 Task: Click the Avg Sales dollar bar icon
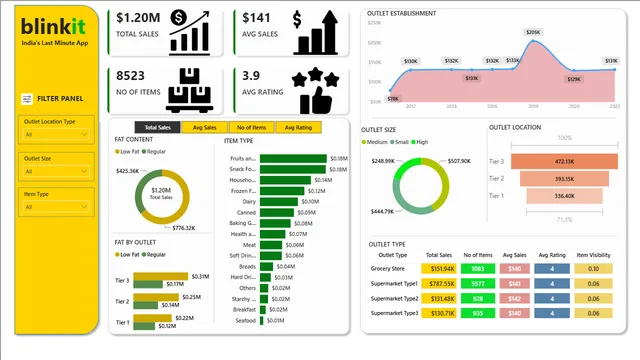click(x=316, y=33)
